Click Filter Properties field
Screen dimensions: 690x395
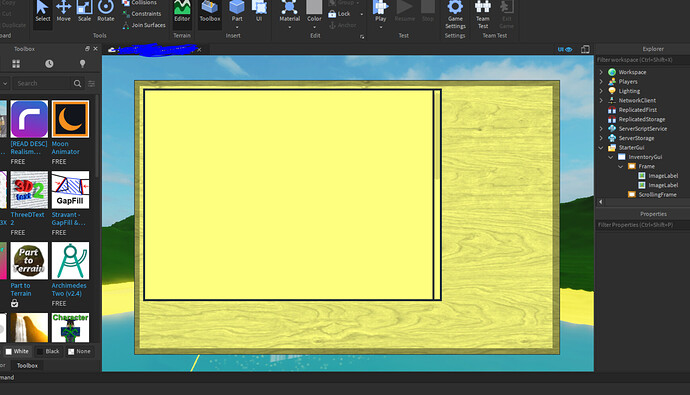(642, 225)
